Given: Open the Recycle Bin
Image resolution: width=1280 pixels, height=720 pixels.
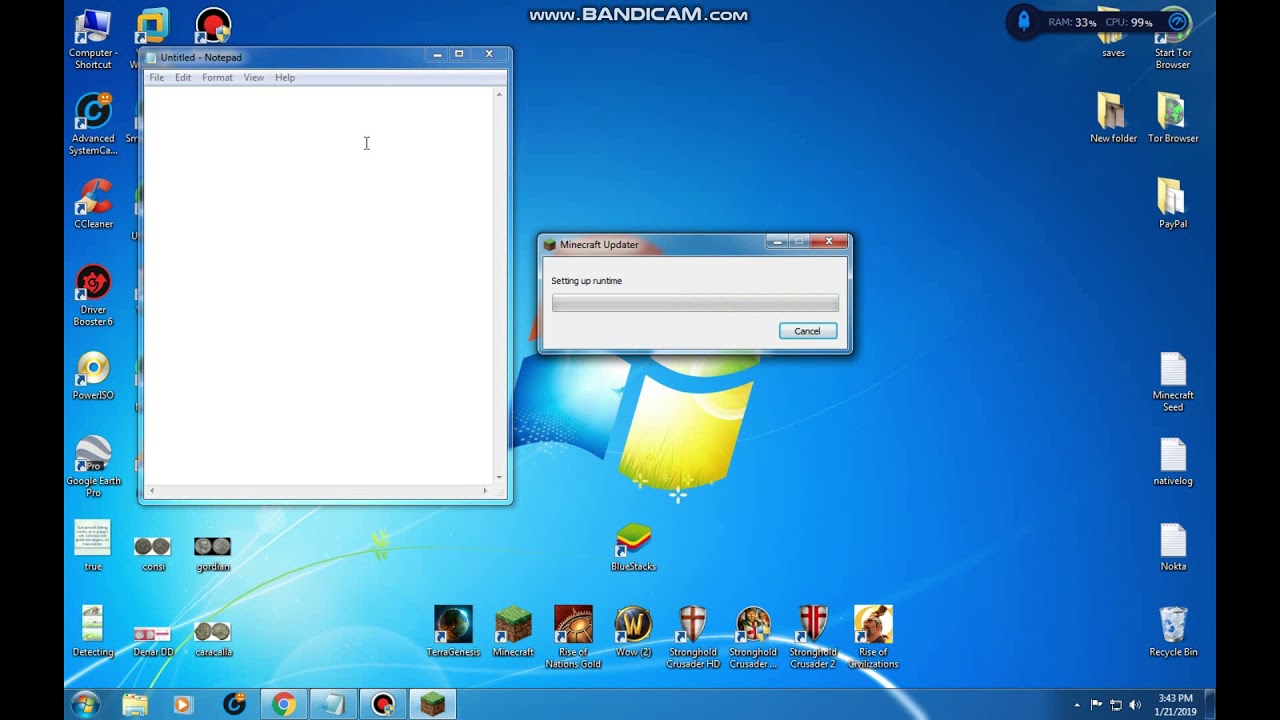Looking at the screenshot, I should (1173, 631).
